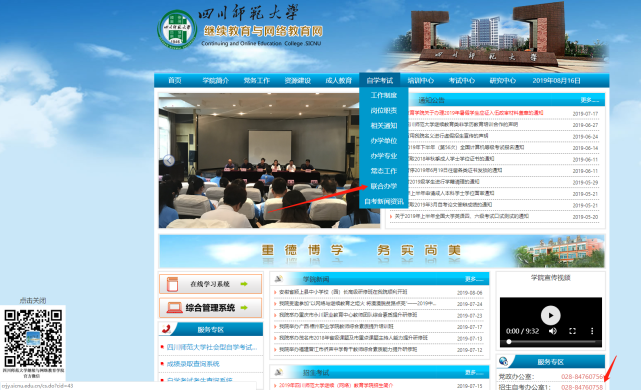Open video fullscreen mode icon
Viewport: 641px width, 390px height.
tap(572, 331)
